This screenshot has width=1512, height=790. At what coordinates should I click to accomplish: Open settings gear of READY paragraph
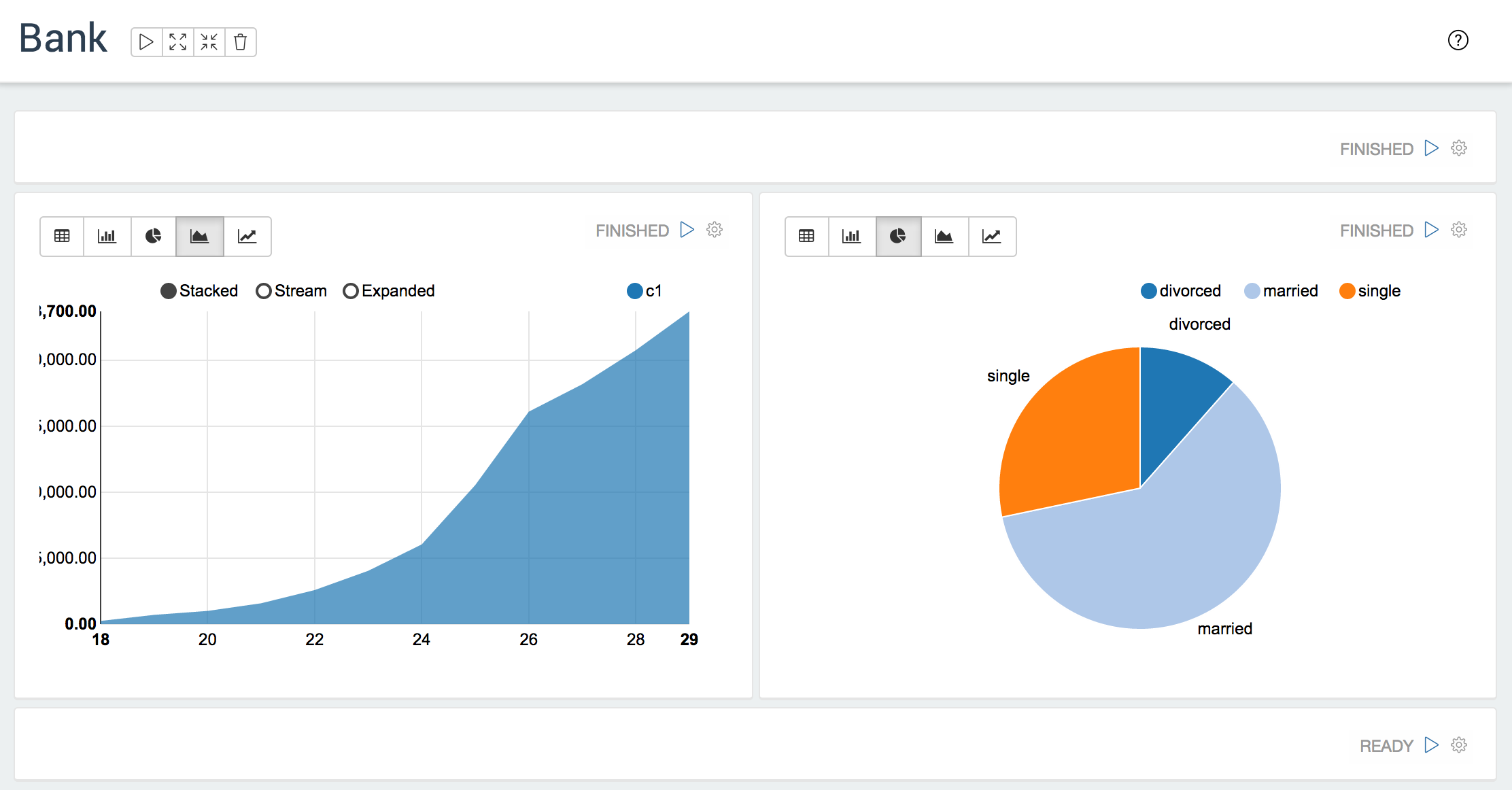coord(1459,745)
